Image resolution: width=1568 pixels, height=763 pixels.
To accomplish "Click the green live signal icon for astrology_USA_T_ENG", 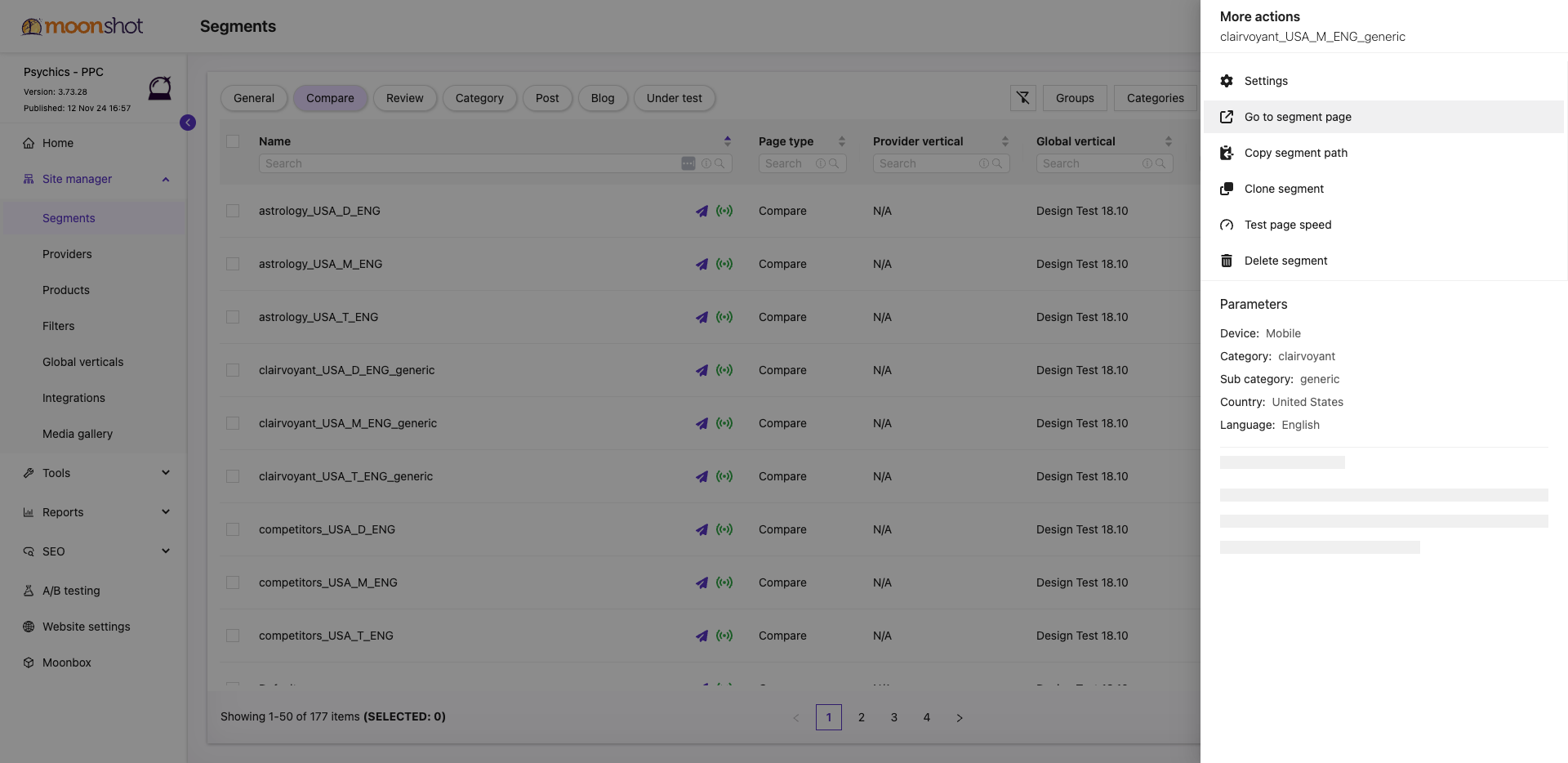I will pos(724,317).
